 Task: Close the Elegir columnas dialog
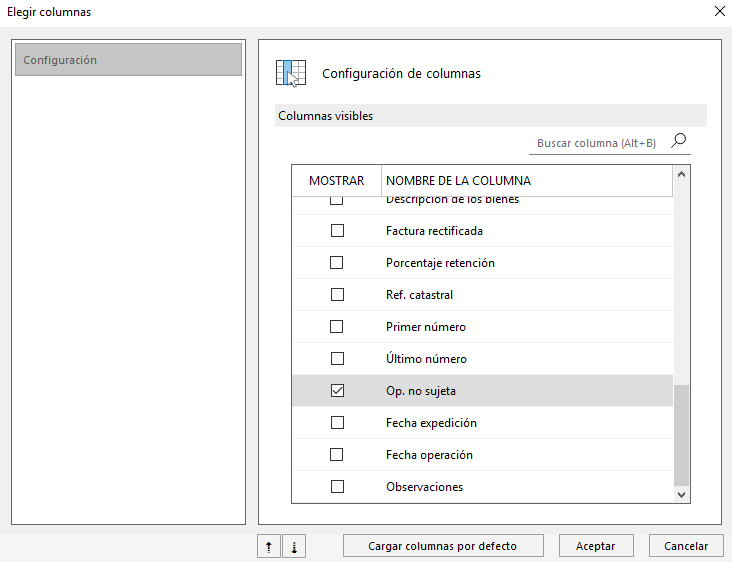tap(719, 11)
